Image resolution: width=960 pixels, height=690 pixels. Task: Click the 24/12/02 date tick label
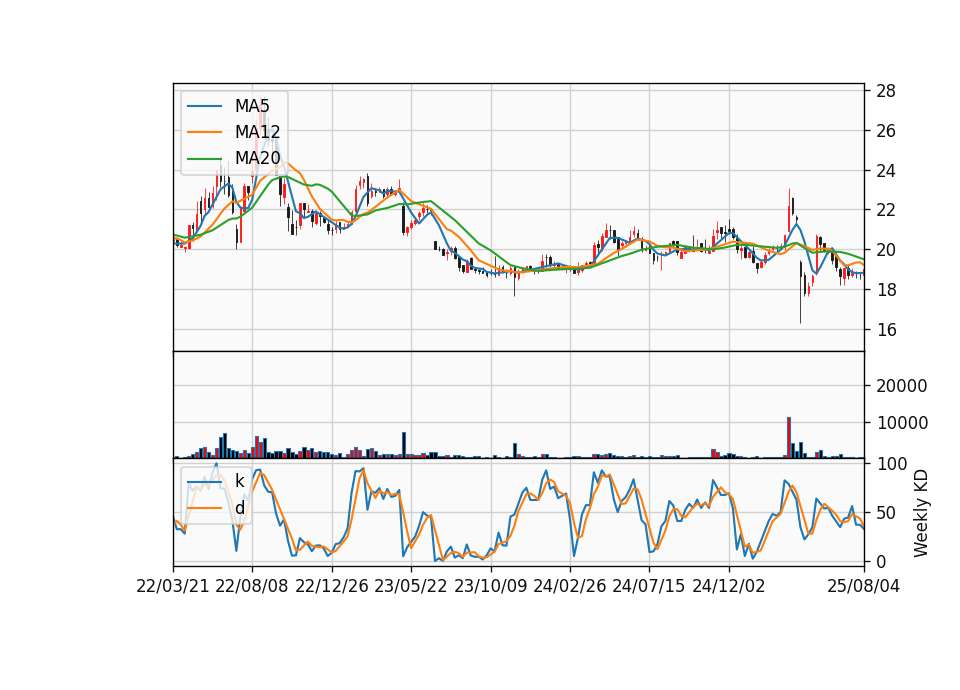(729, 586)
